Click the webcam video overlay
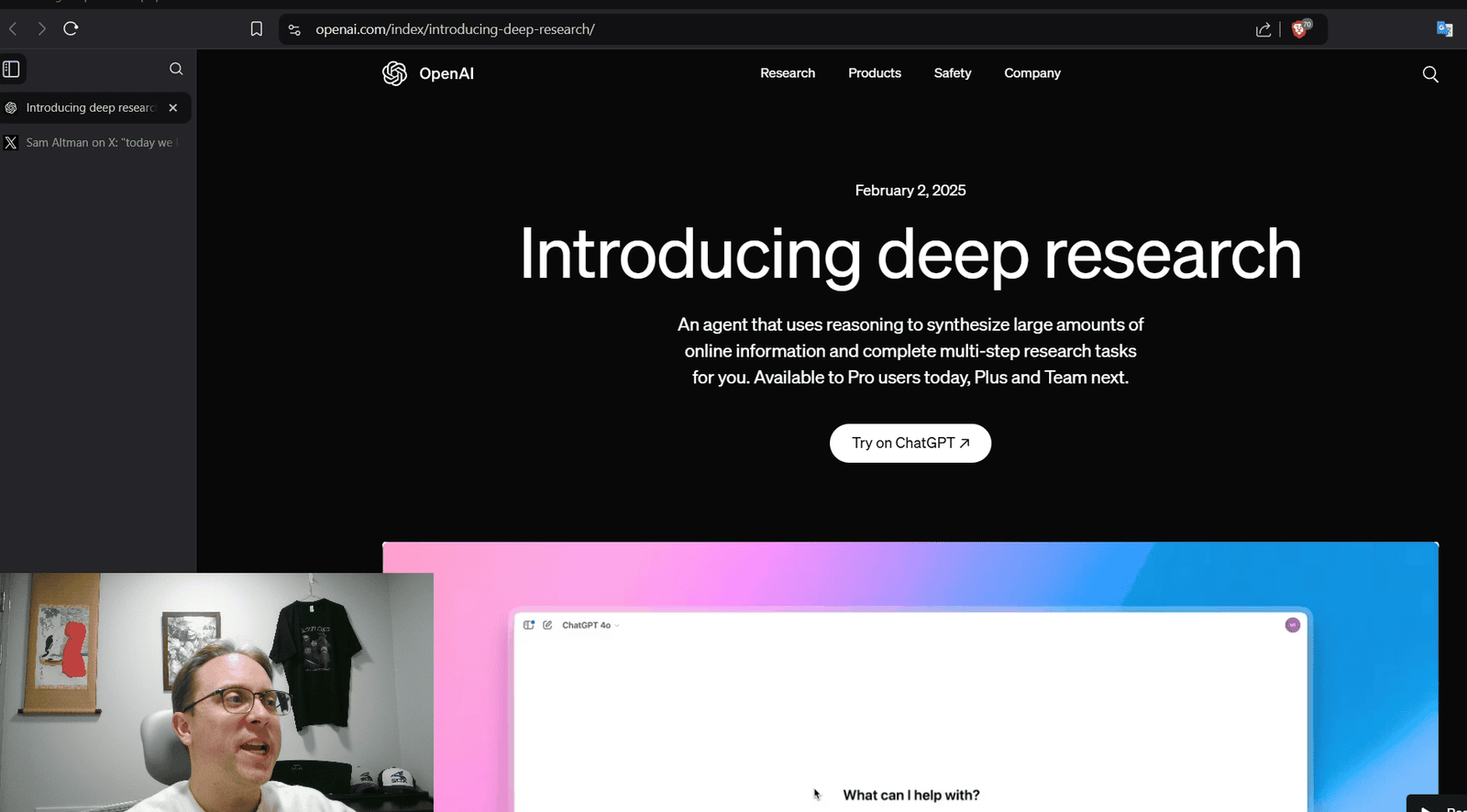The image size is (1467, 812). click(x=216, y=692)
